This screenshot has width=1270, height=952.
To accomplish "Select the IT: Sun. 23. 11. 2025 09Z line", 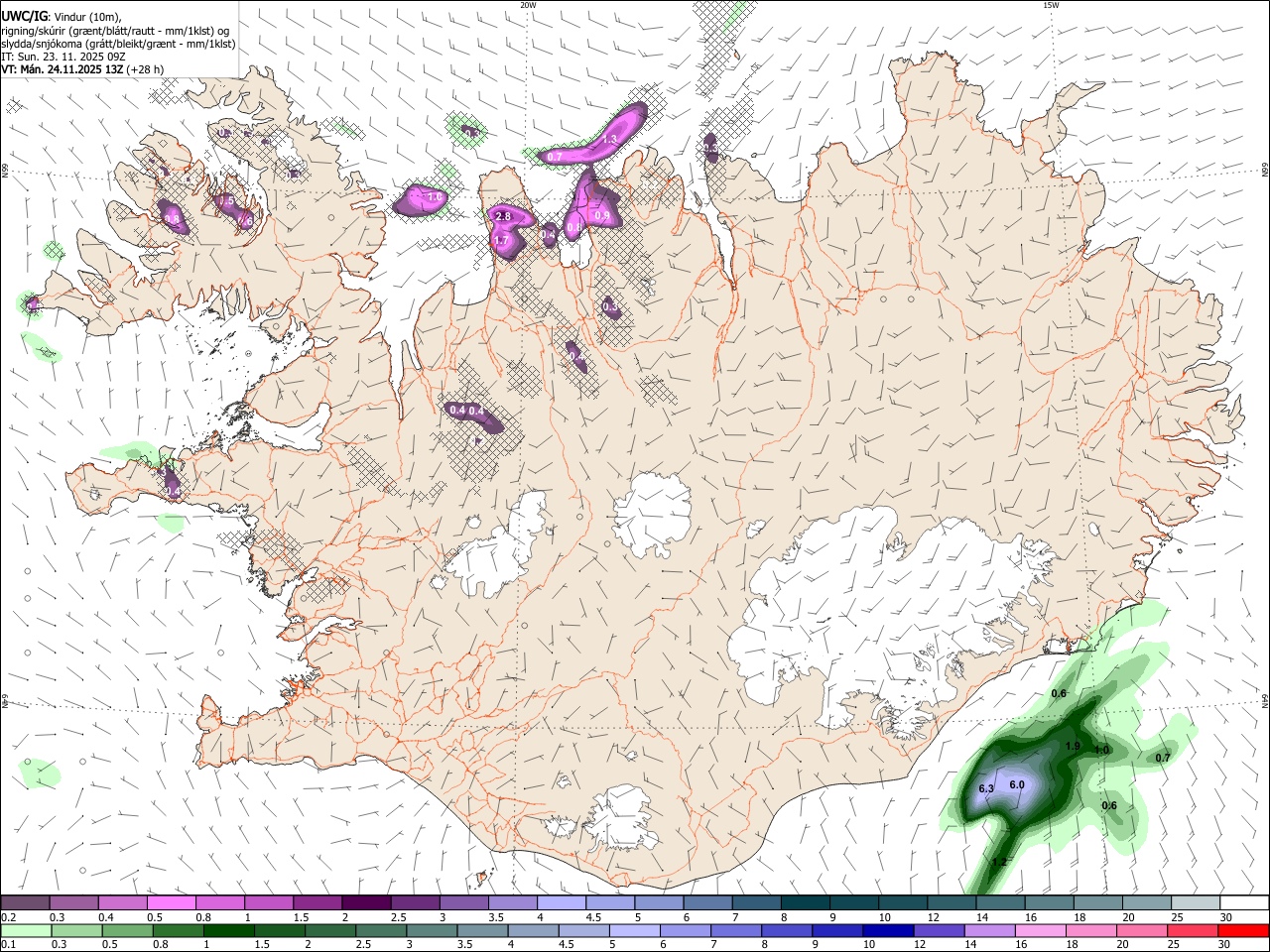I will coord(63,57).
